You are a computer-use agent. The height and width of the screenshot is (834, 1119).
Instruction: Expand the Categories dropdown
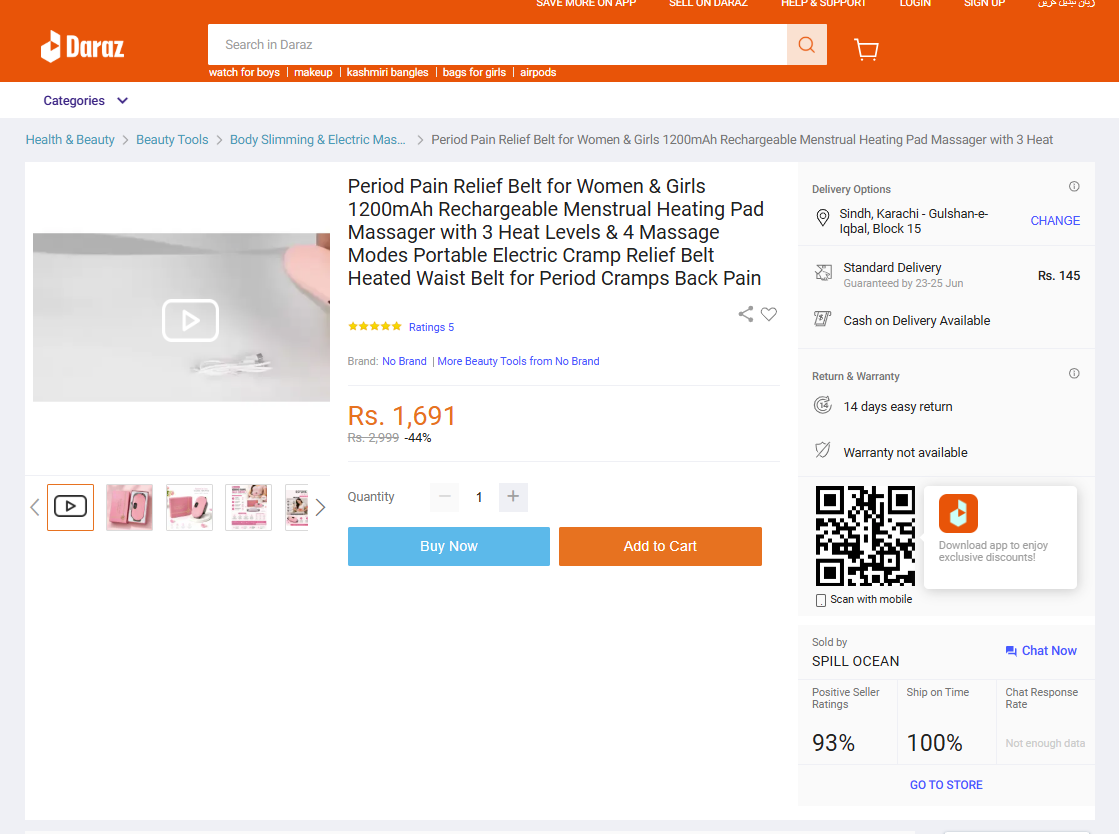pos(86,101)
